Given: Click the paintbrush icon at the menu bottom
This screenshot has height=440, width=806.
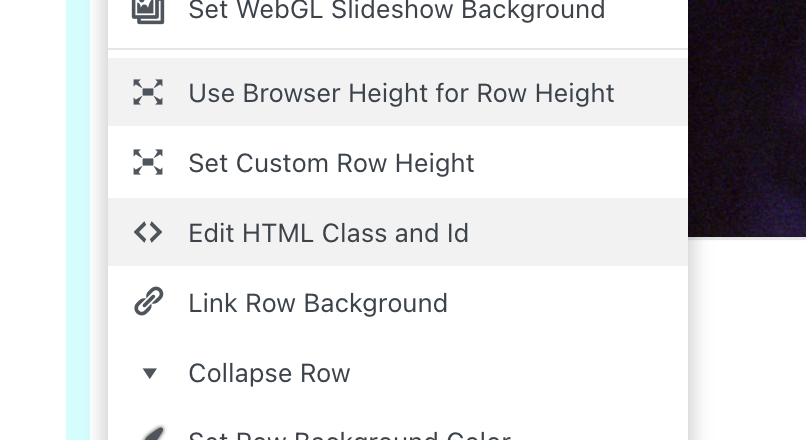Looking at the screenshot, I should [x=148, y=434].
